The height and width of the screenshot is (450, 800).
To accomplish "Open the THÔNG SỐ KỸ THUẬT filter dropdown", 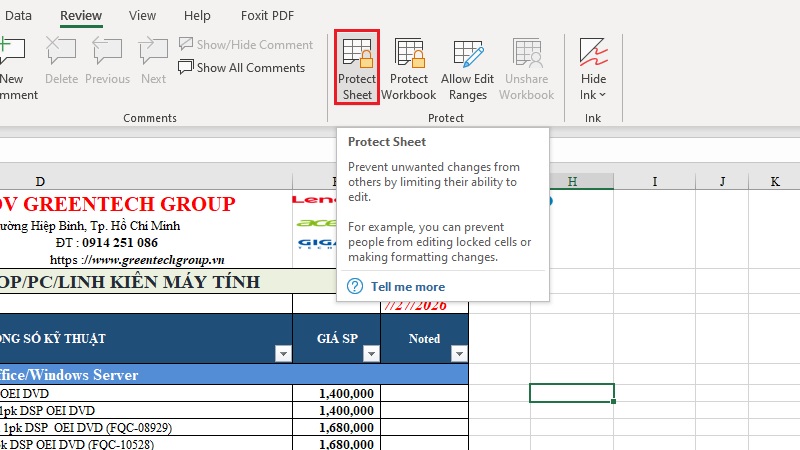I will (x=283, y=353).
